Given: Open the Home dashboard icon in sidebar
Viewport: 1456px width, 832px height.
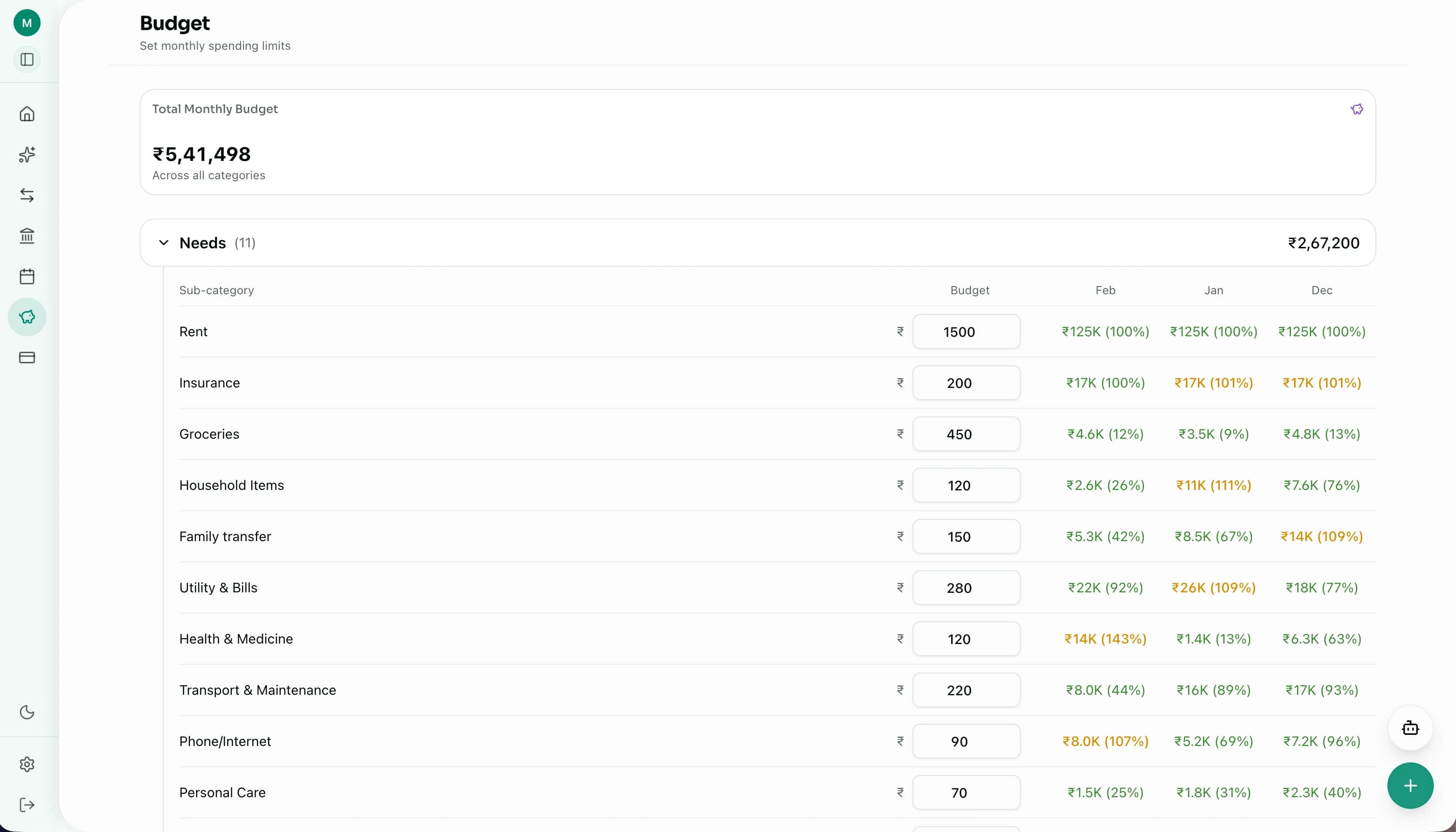Looking at the screenshot, I should tap(27, 114).
